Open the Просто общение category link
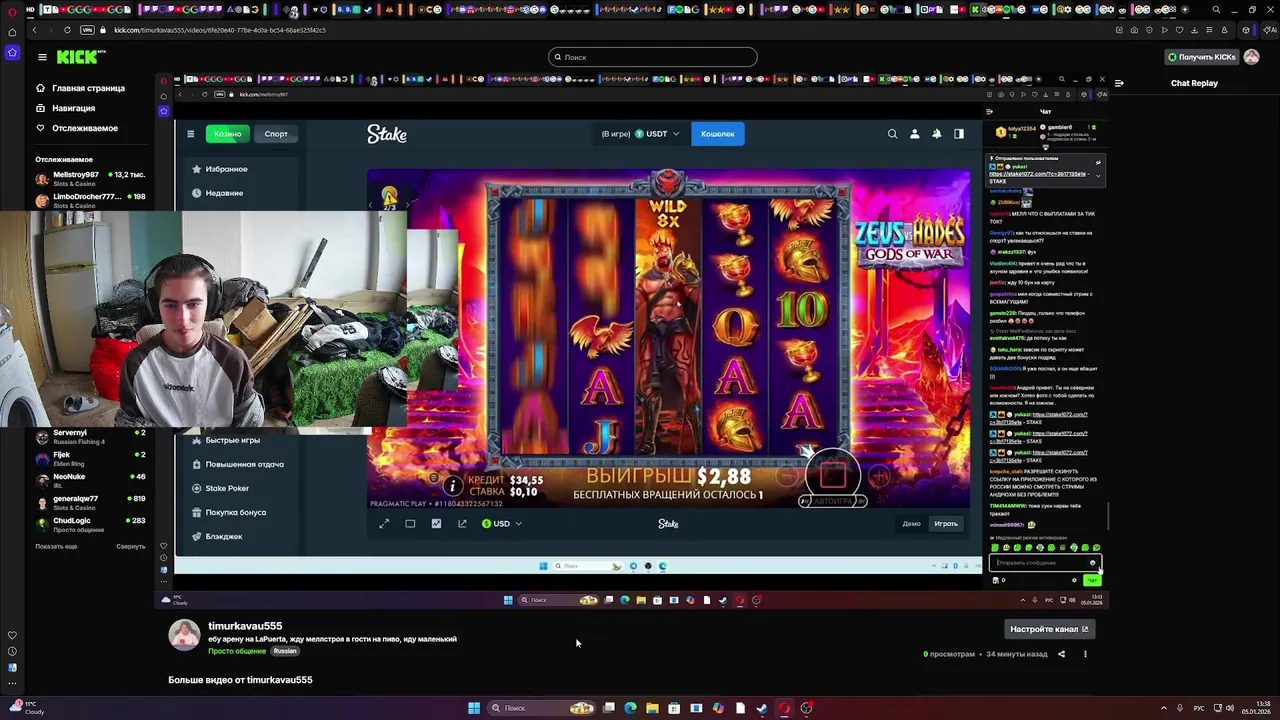The image size is (1280, 720). point(237,651)
